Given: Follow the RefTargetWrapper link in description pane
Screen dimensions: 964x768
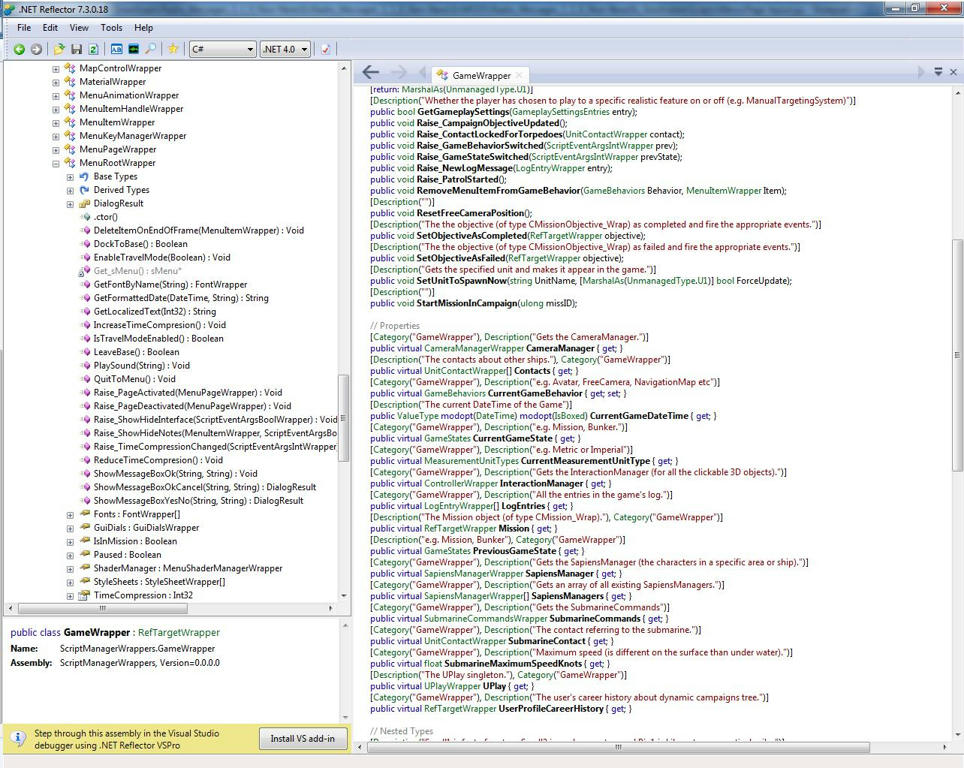Looking at the screenshot, I should pyautogui.click(x=179, y=633).
